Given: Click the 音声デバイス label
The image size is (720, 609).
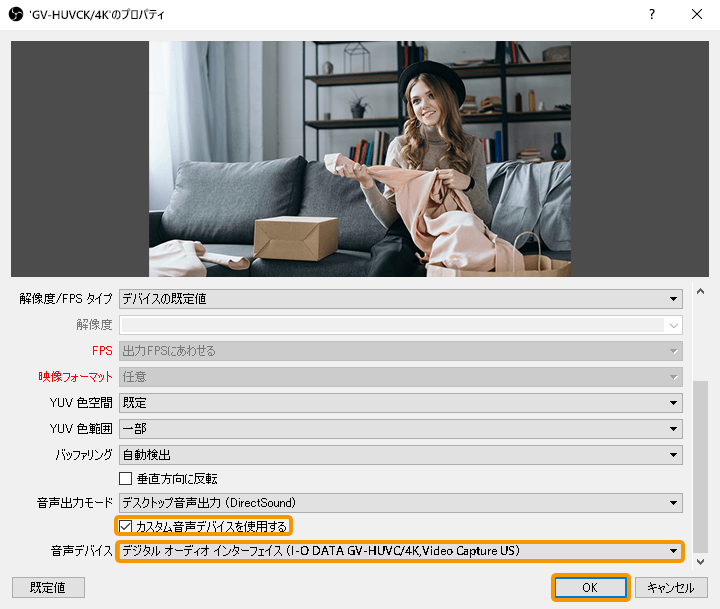Looking at the screenshot, I should click(x=82, y=551).
